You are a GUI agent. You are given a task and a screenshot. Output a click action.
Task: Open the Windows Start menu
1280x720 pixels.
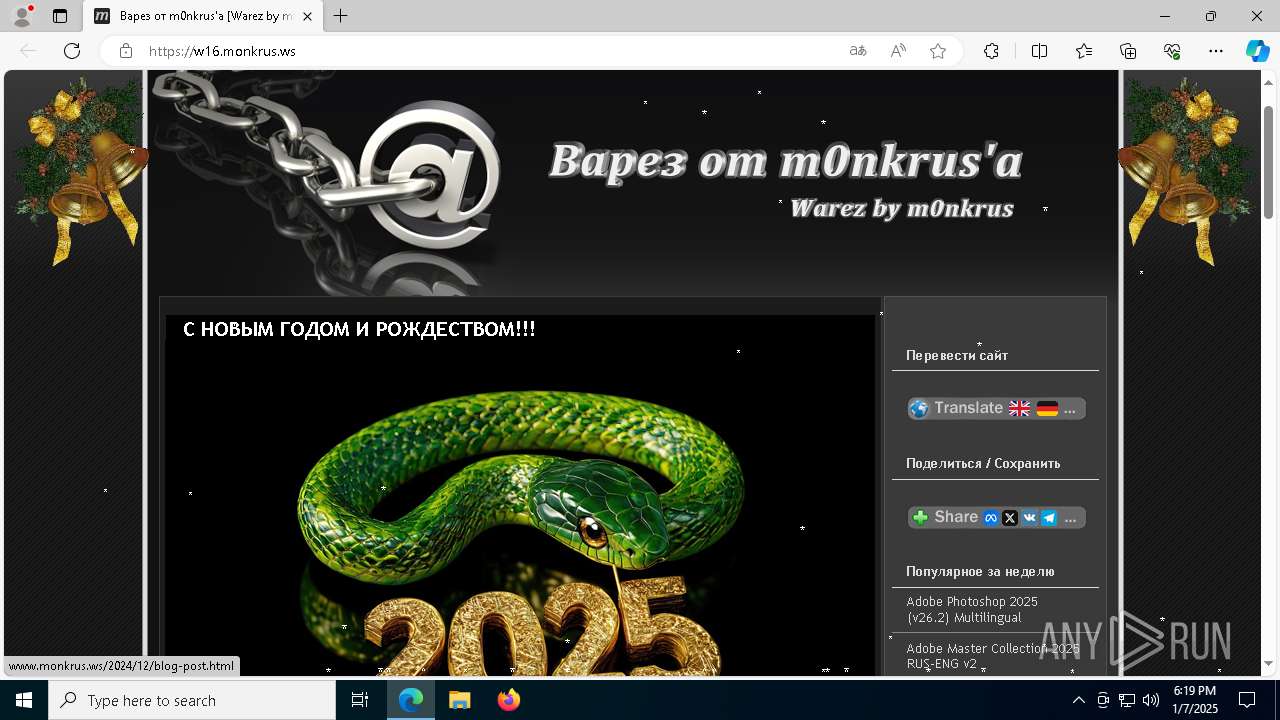tap(24, 700)
